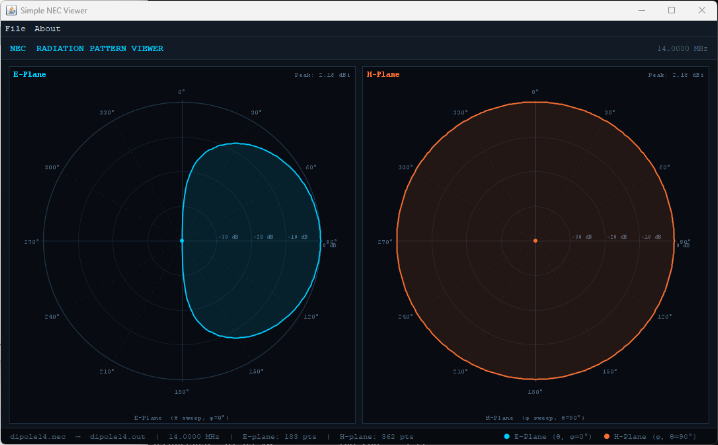Viewport: 718px width, 445px height.
Task: Click the blue center dot of E-Plane plot
Action: click(182, 240)
